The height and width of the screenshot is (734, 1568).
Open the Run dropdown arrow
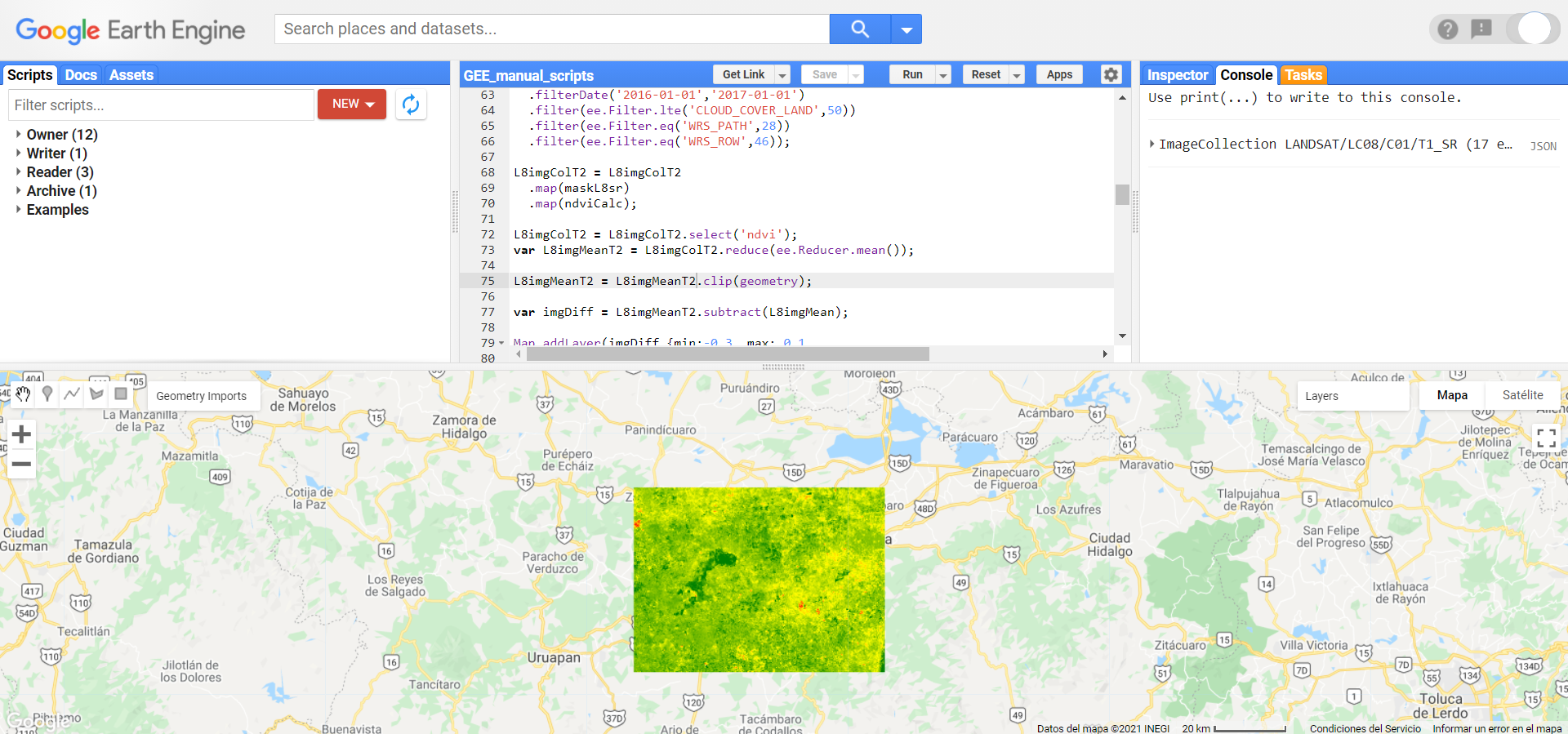tap(943, 75)
